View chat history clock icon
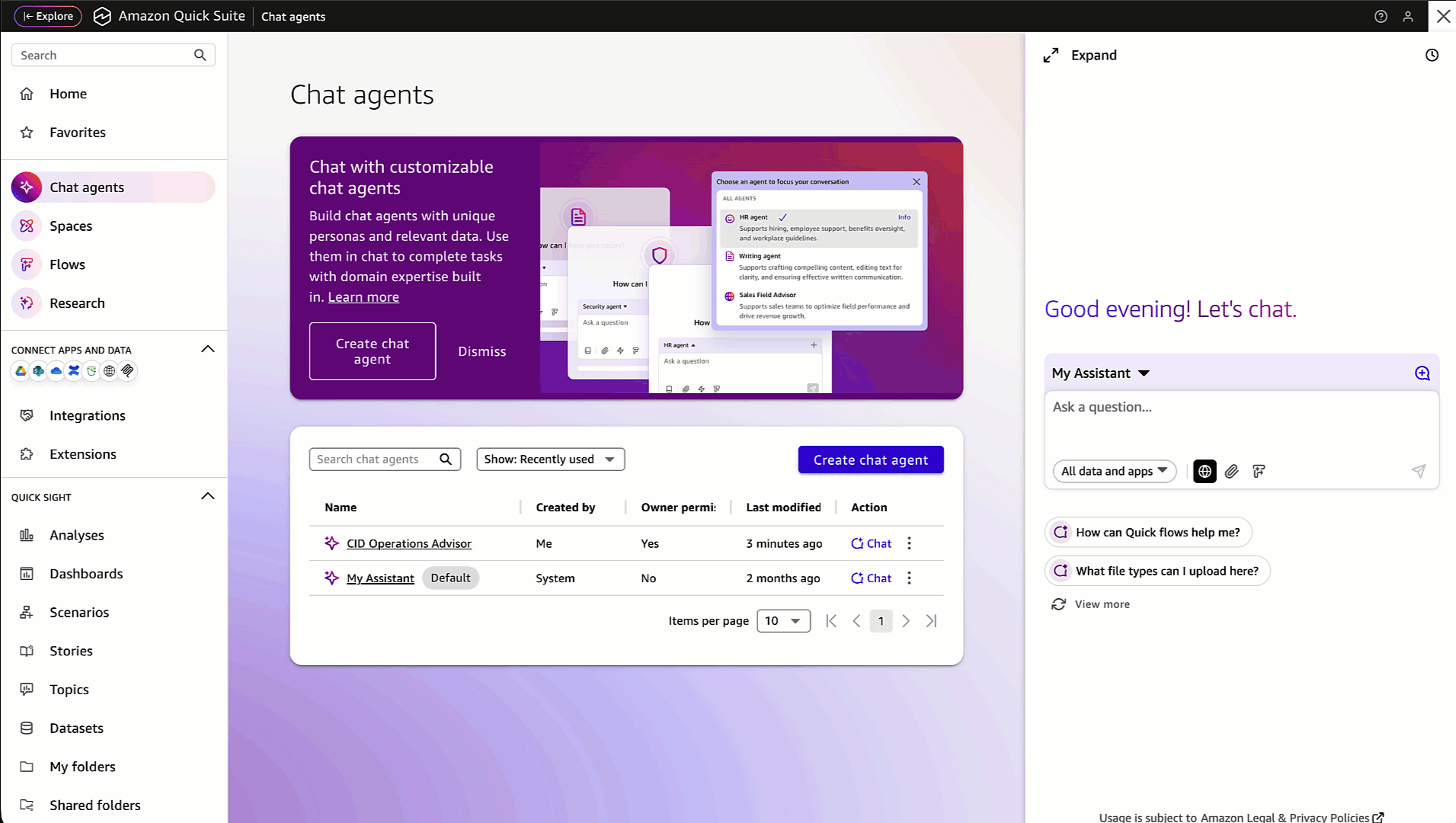1456x823 pixels. click(x=1432, y=55)
